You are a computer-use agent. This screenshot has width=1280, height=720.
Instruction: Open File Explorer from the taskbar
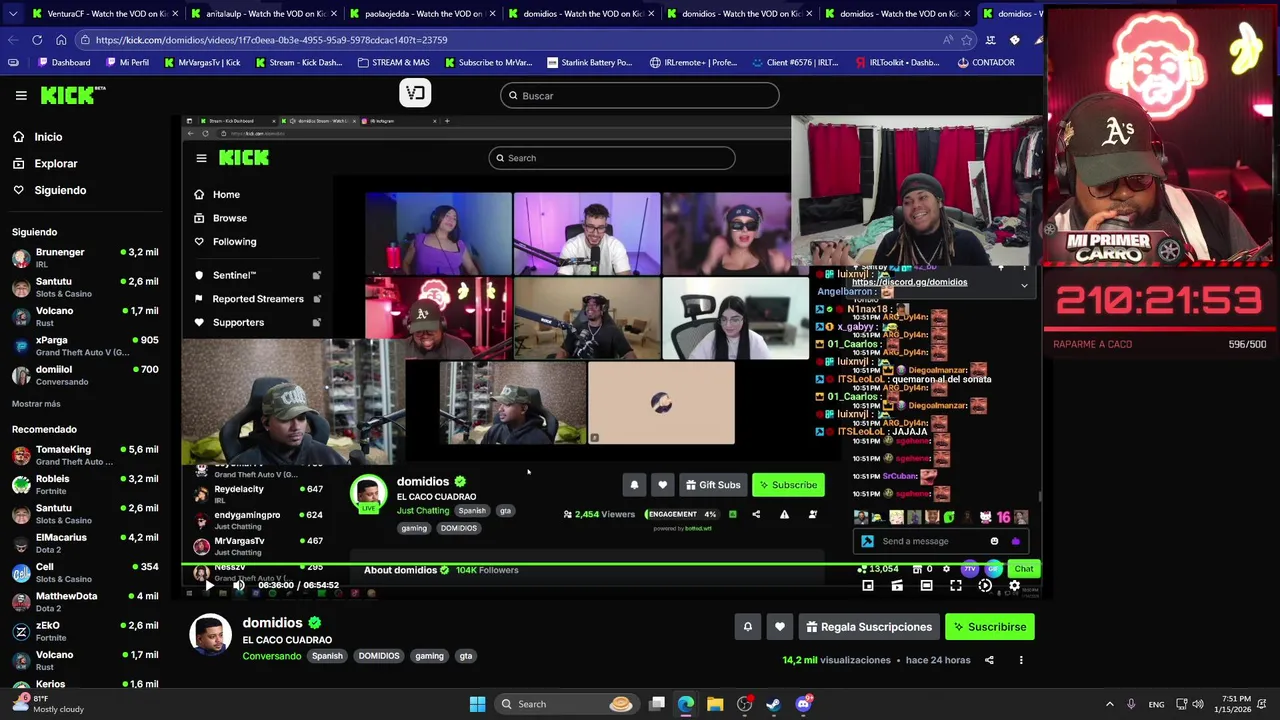[x=715, y=704]
